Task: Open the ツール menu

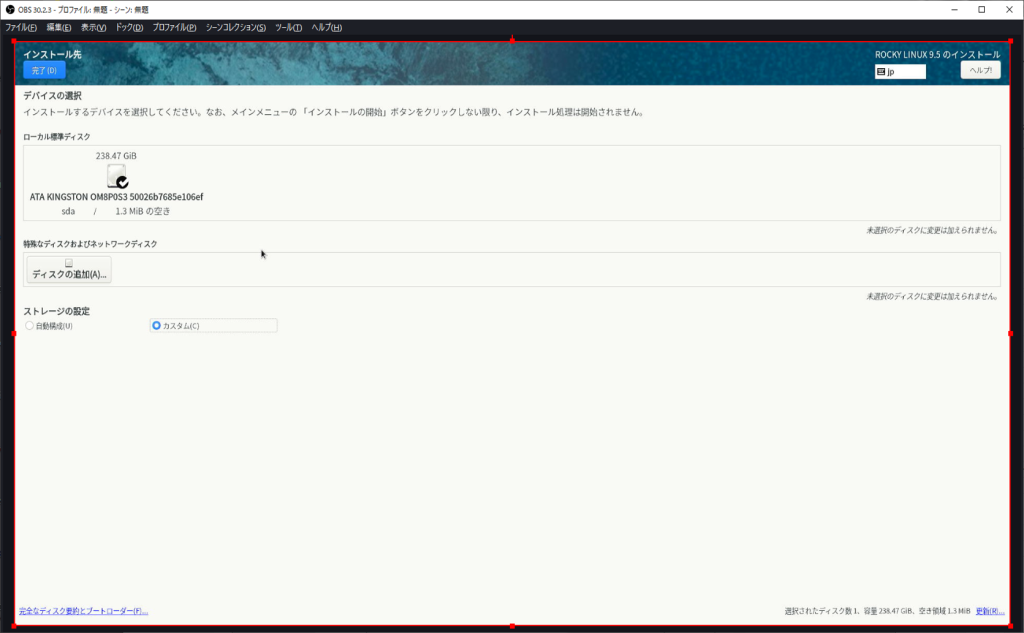Action: point(288,27)
